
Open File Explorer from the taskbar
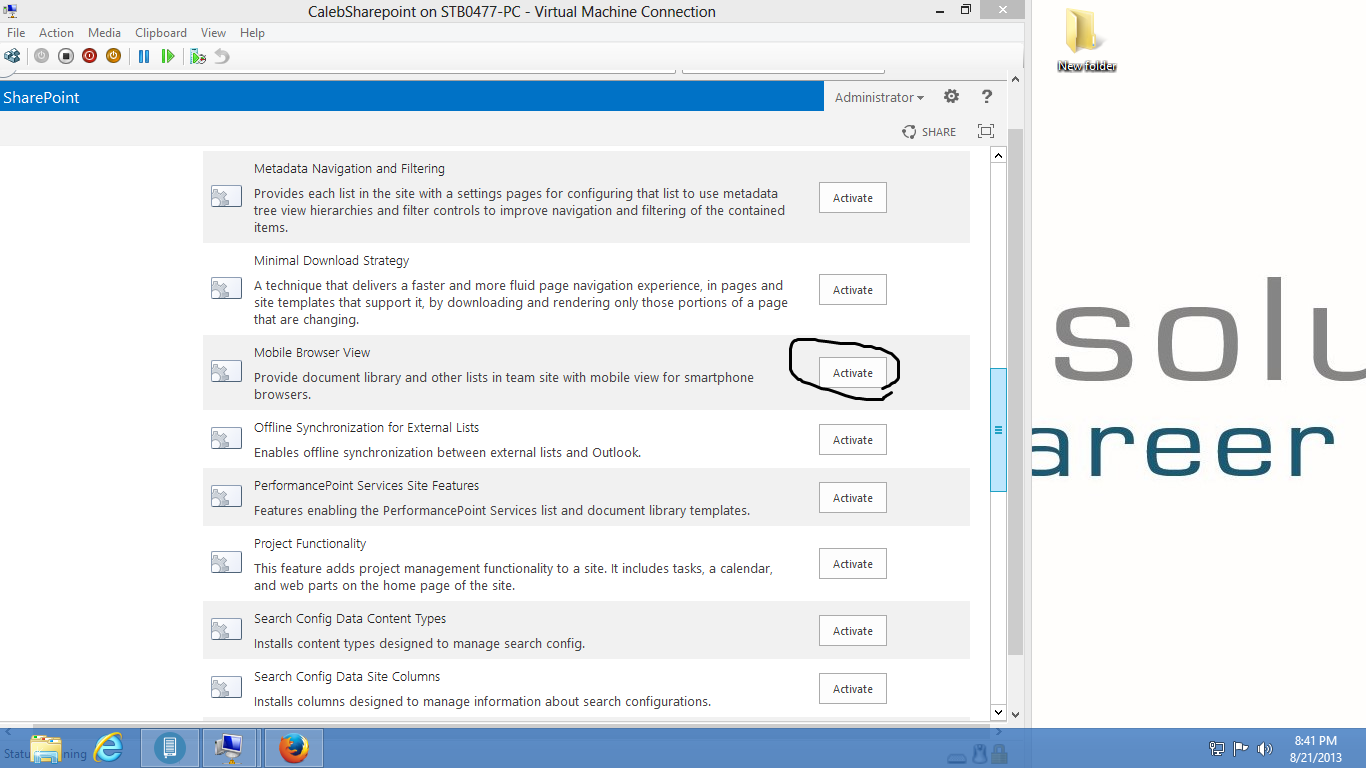(45, 748)
